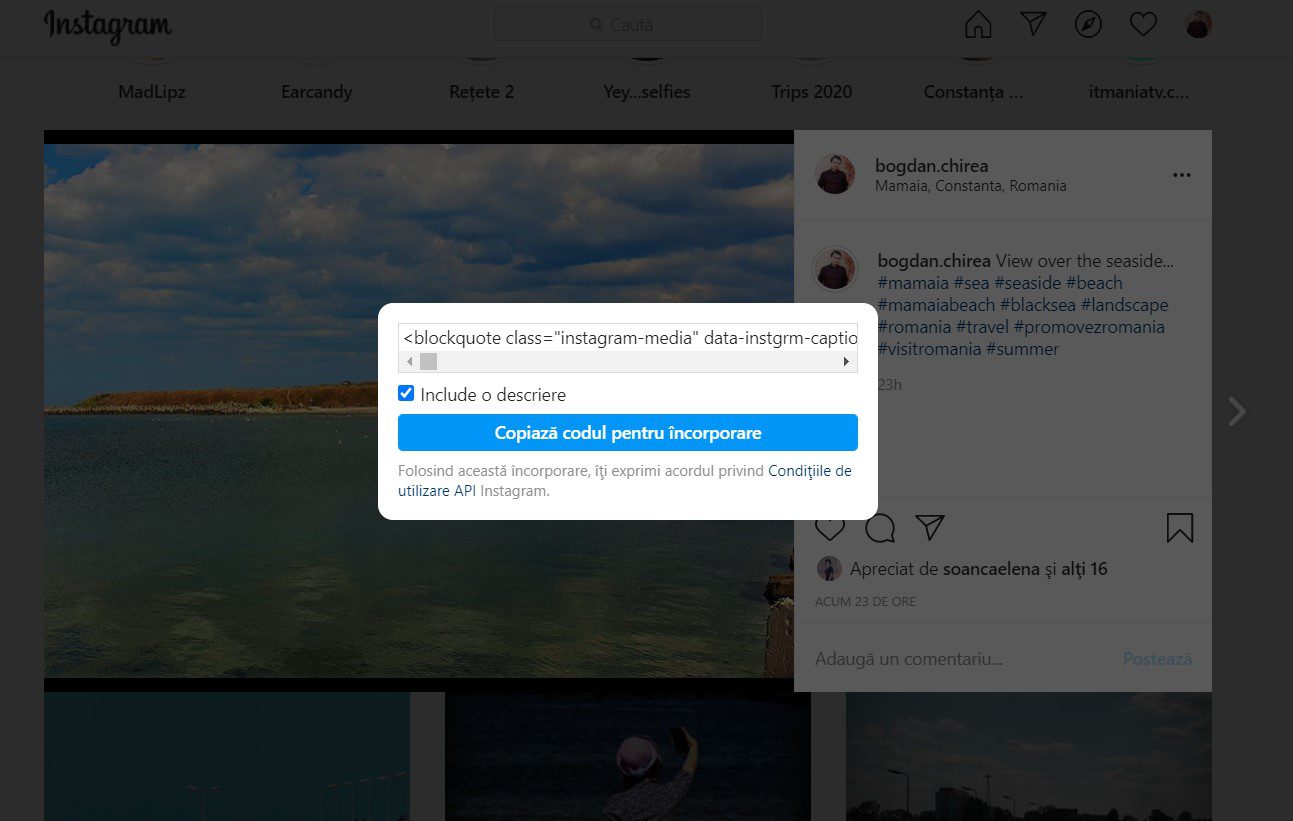Click 23h caption time label
The image size is (1293, 821).
pos(889,384)
